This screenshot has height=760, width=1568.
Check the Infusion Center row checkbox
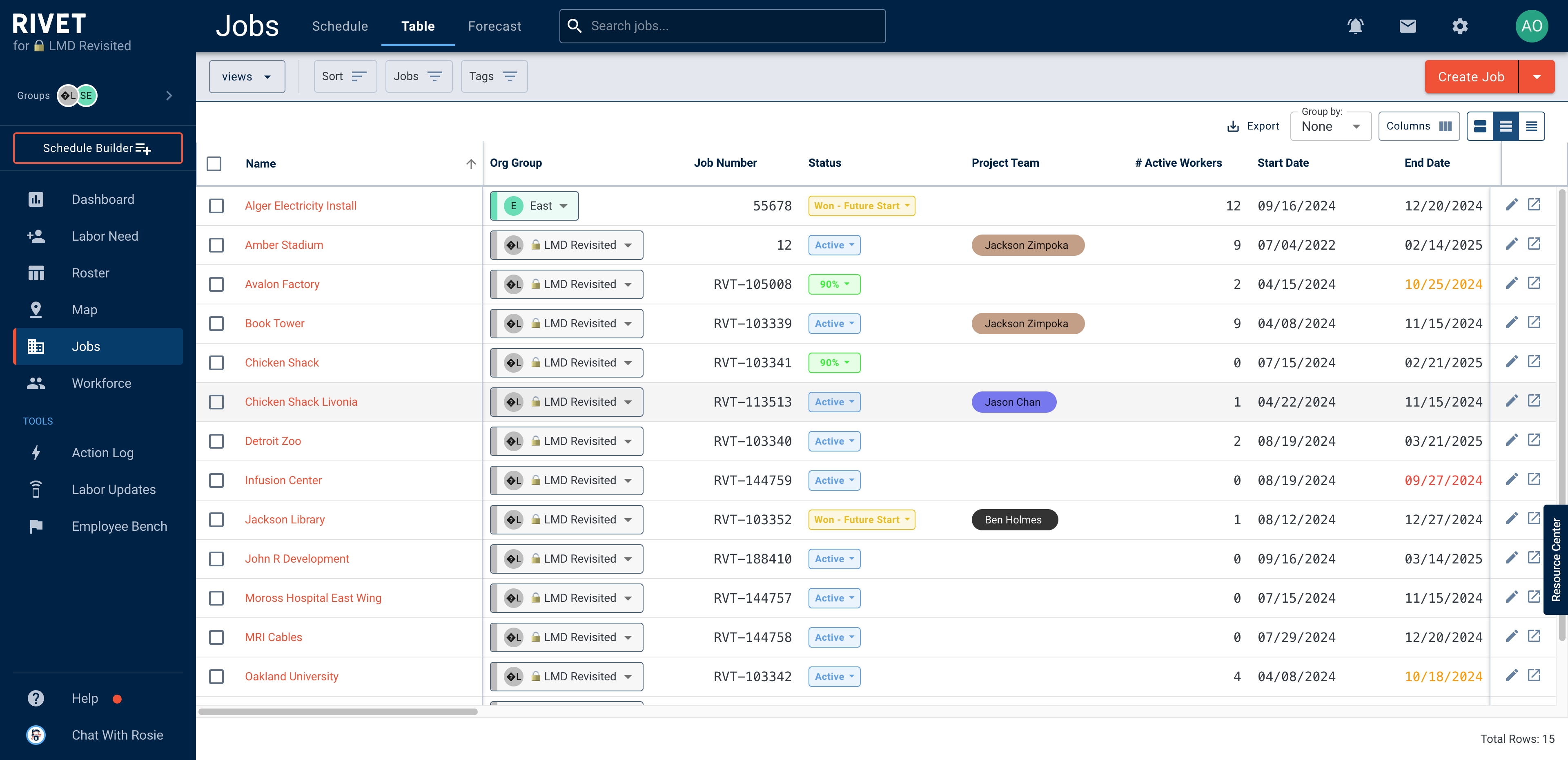point(216,481)
